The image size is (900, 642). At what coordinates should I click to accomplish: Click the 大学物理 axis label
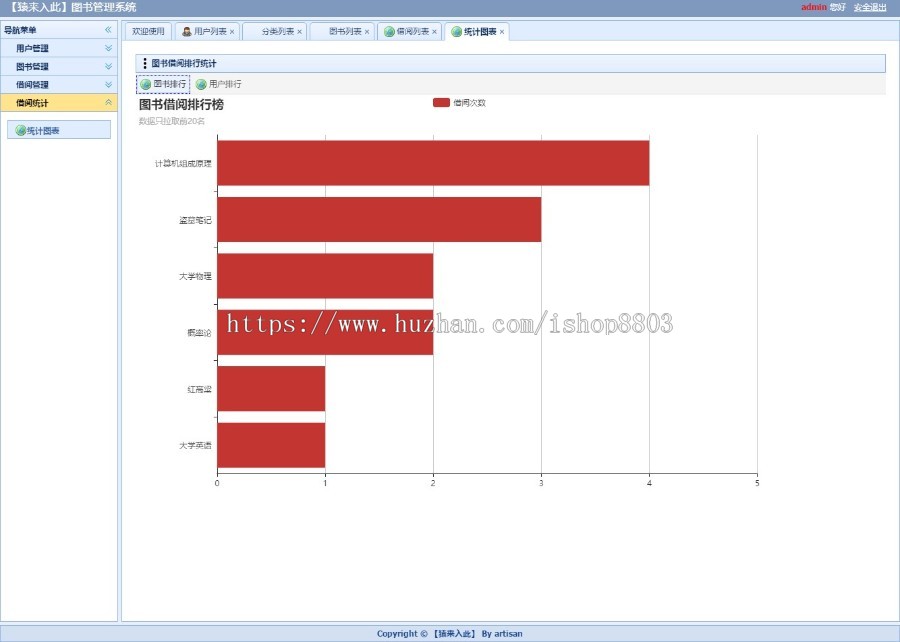click(195, 276)
